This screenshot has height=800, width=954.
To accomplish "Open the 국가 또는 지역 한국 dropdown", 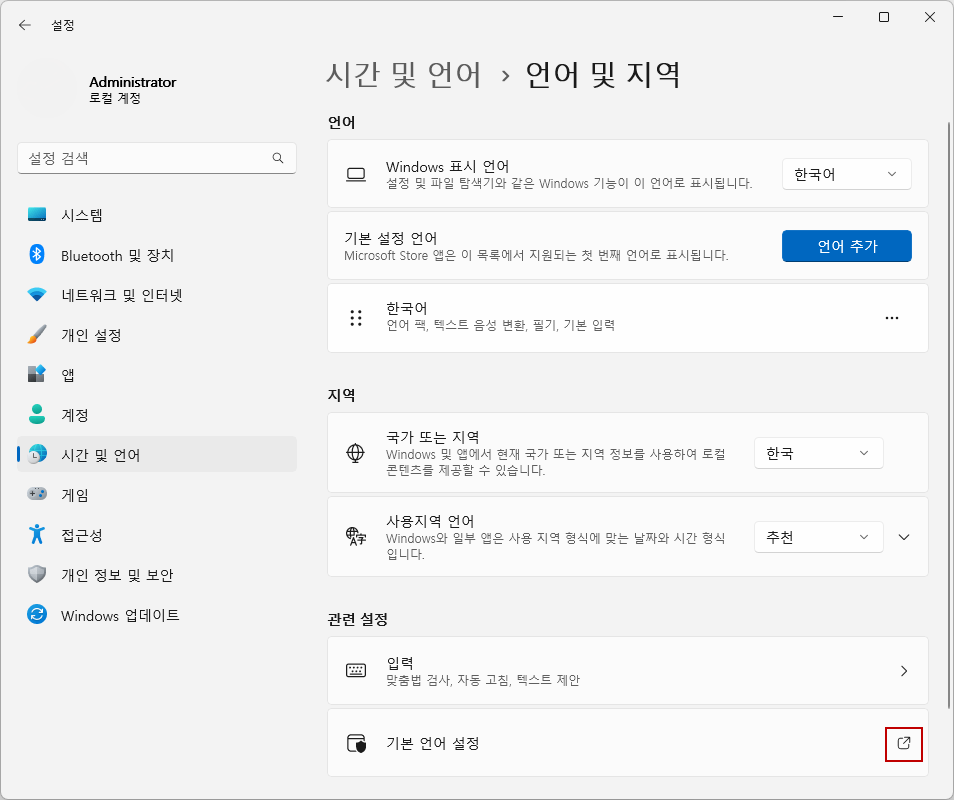I will click(818, 453).
